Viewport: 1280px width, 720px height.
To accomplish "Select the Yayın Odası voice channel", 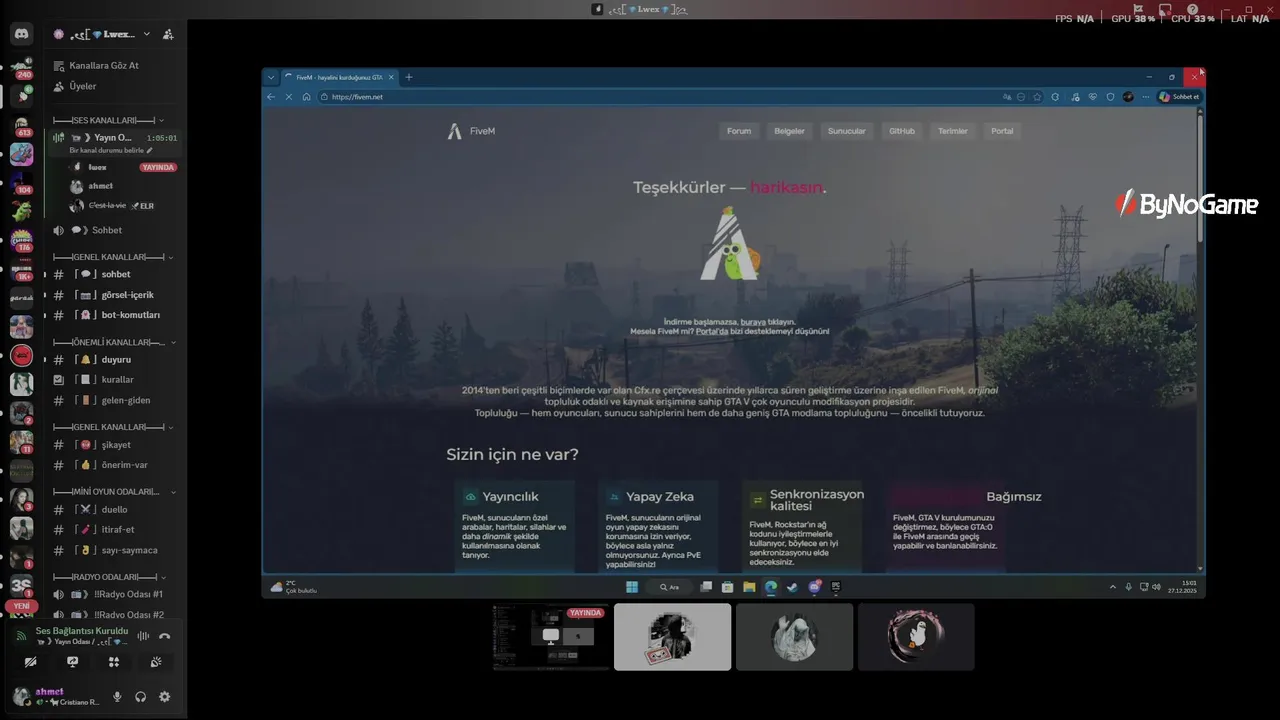I will coord(114,137).
